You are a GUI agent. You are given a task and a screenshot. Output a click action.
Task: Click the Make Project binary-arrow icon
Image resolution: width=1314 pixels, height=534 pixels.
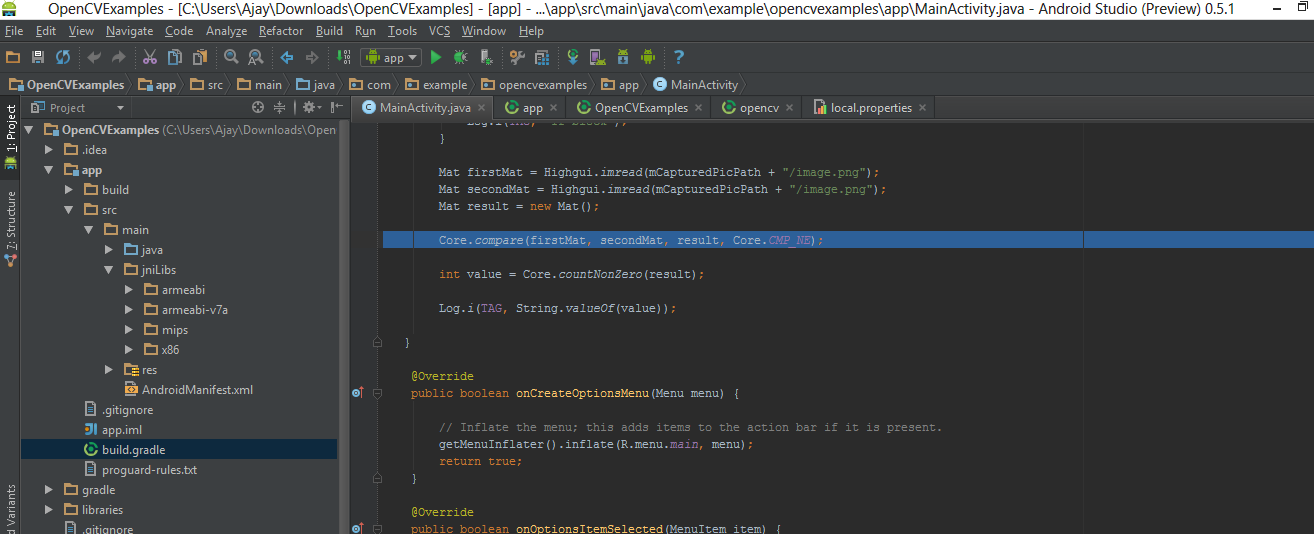click(344, 57)
